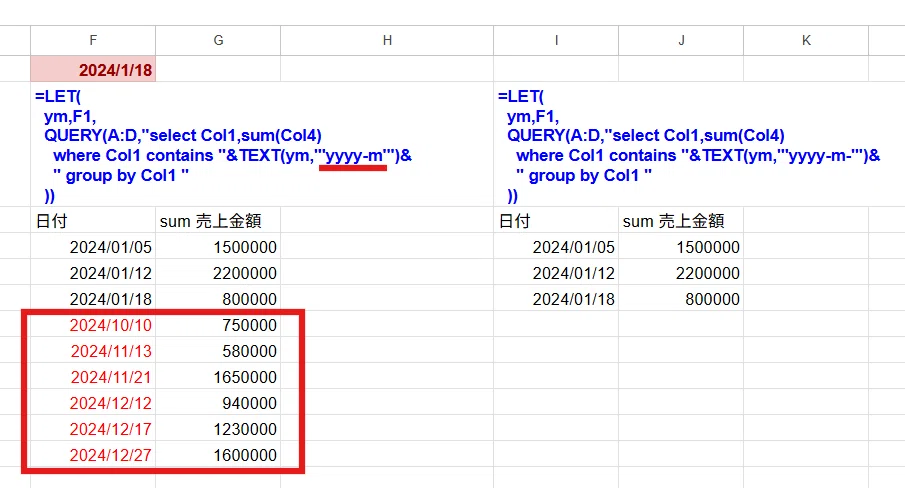
Task: Select 2024/01/18 cell in column F
Action: 93,299
